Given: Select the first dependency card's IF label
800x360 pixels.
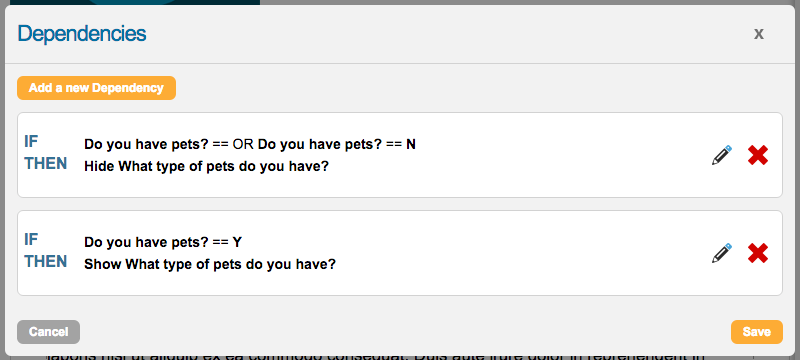Looking at the screenshot, I should (x=31, y=141).
